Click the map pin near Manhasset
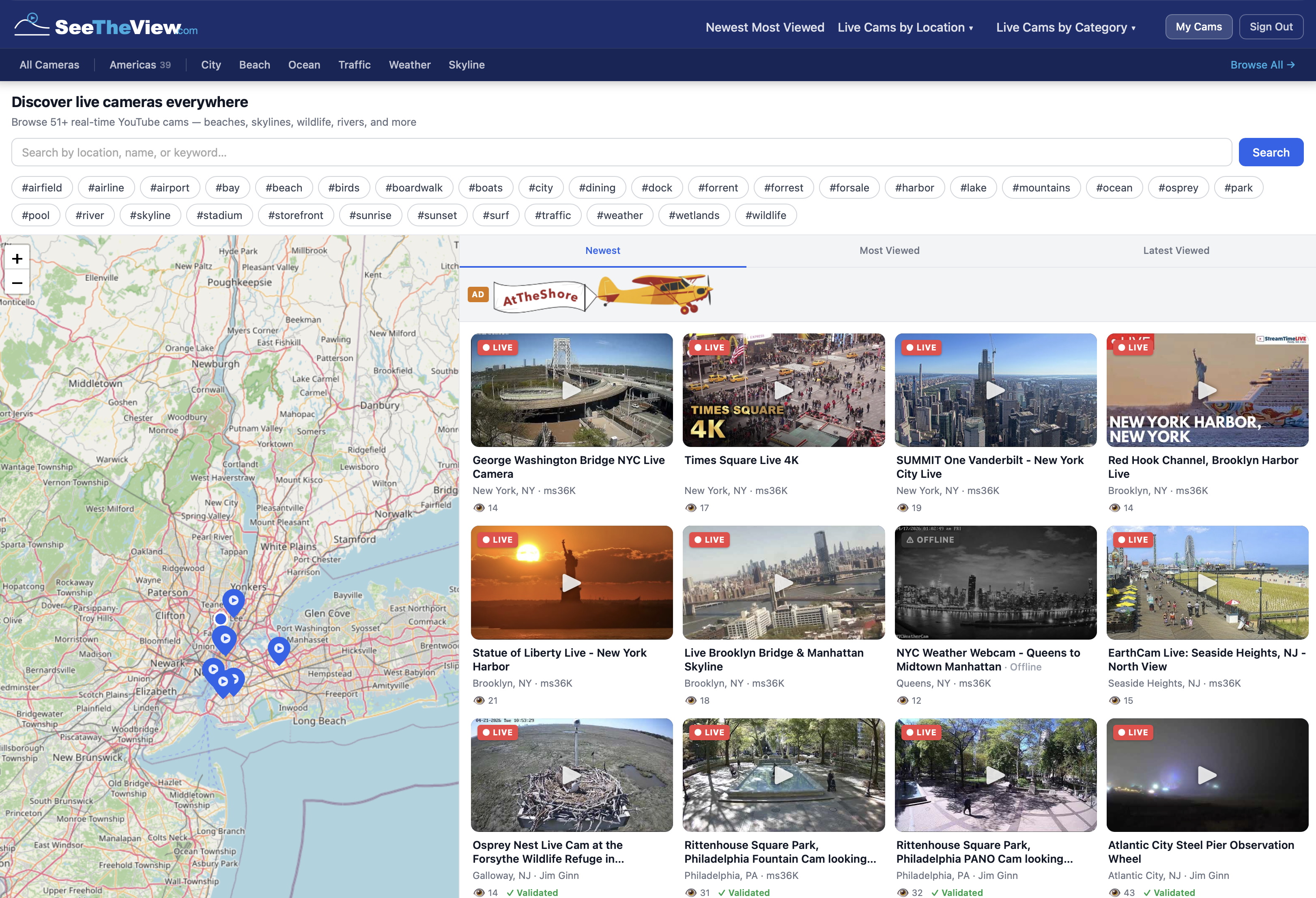 tap(279, 649)
